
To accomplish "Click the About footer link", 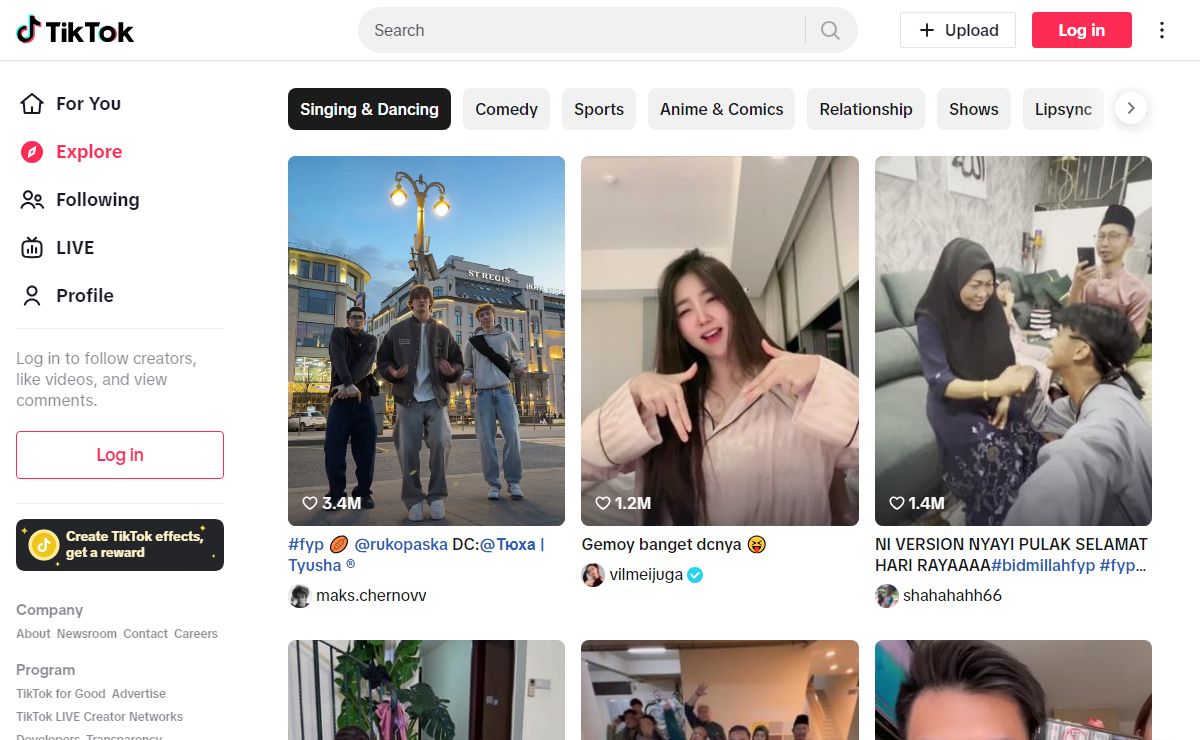I will click(33, 634).
